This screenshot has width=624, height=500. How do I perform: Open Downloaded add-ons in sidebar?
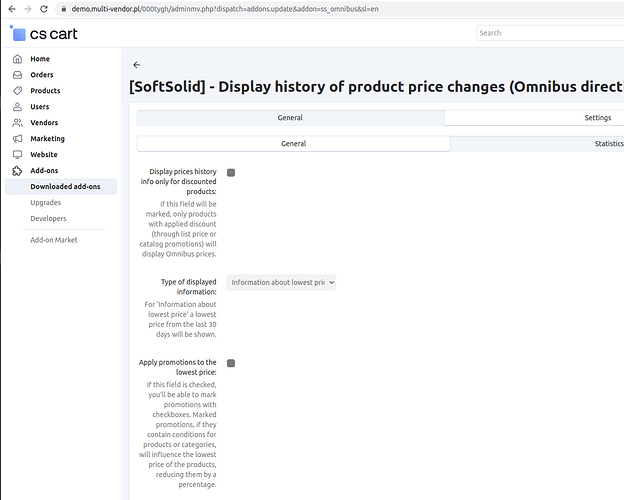click(x=65, y=187)
